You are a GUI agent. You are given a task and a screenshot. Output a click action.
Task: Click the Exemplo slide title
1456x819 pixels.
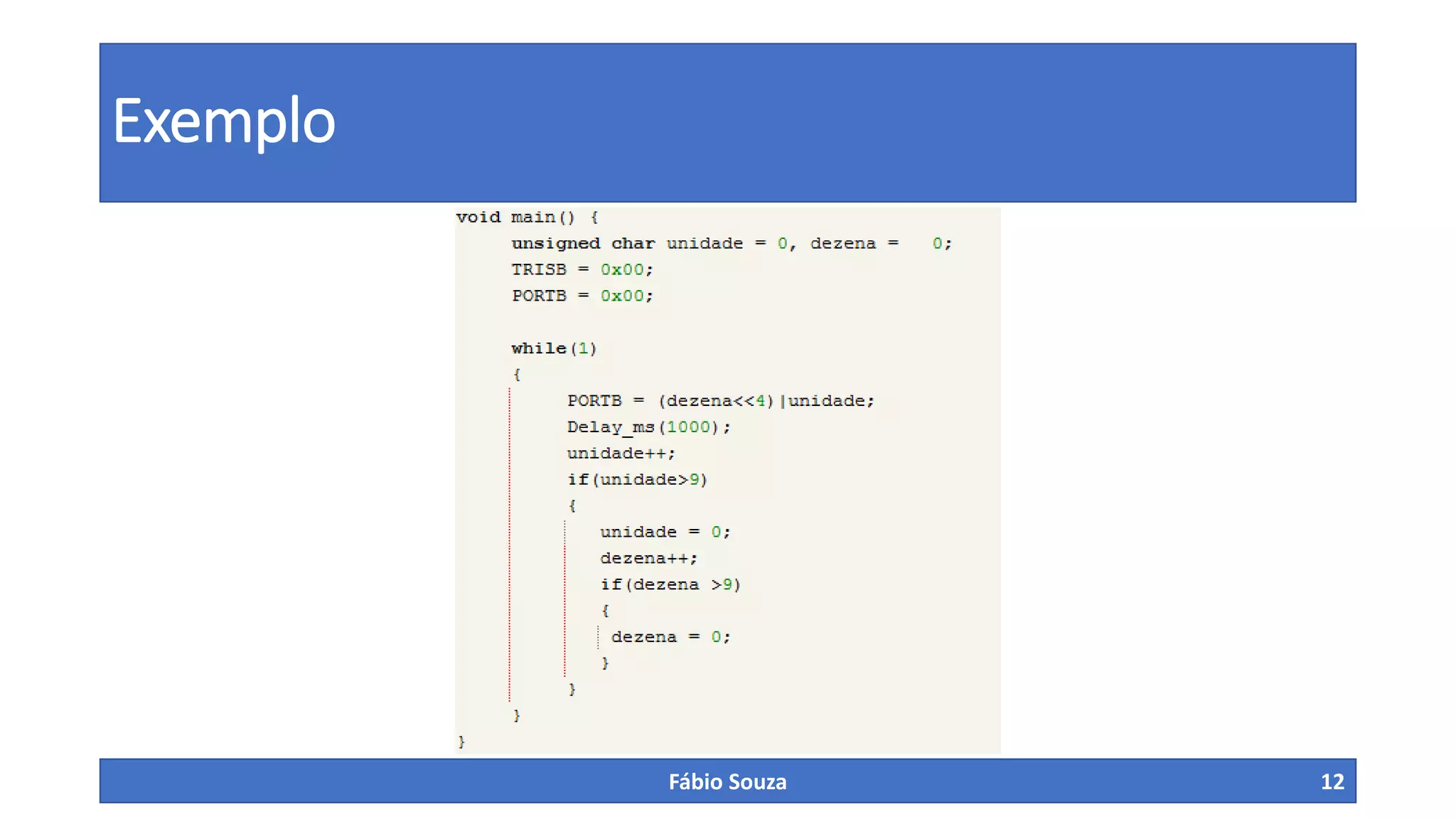coord(223,122)
